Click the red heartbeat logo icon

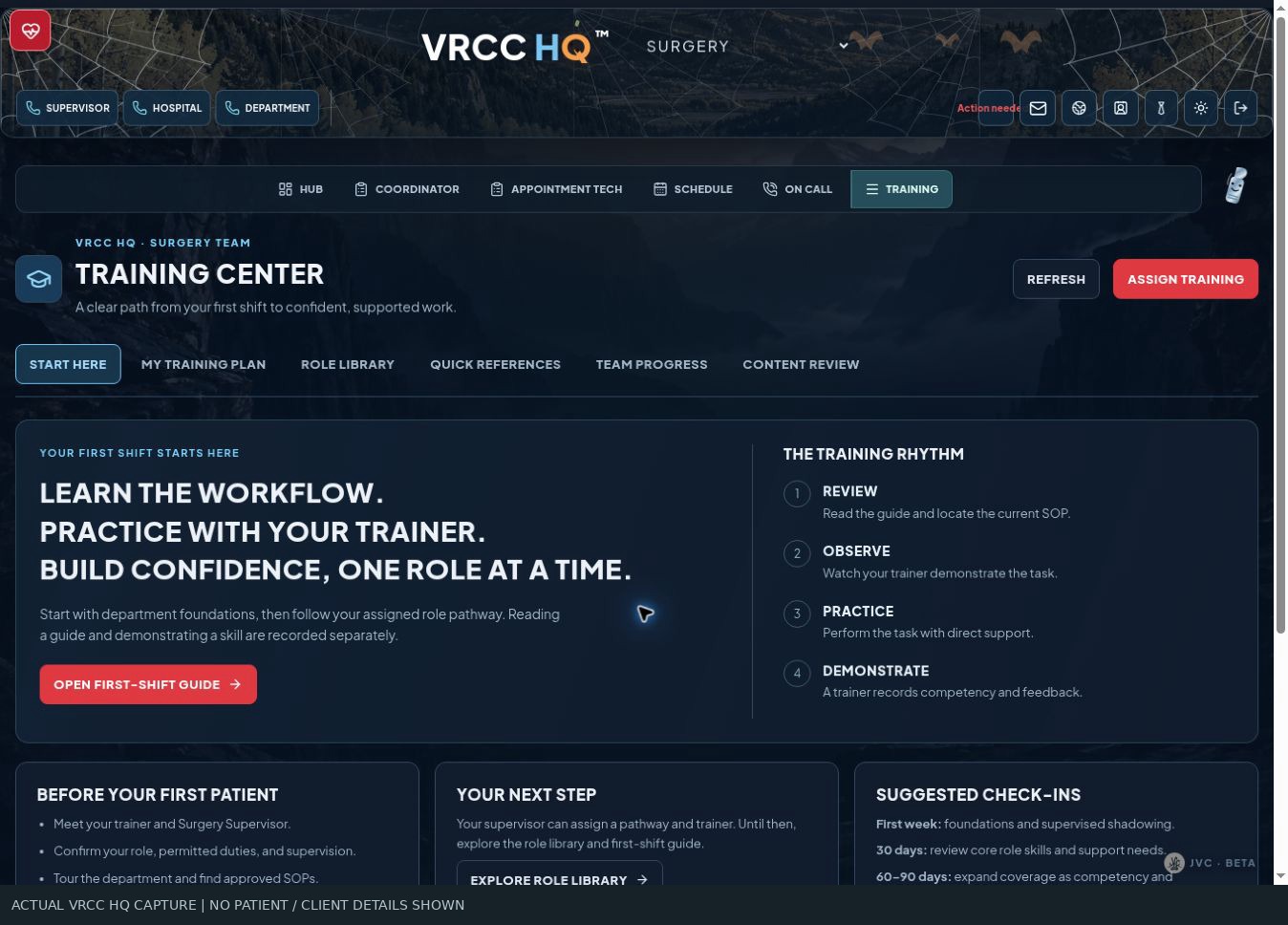point(30,31)
